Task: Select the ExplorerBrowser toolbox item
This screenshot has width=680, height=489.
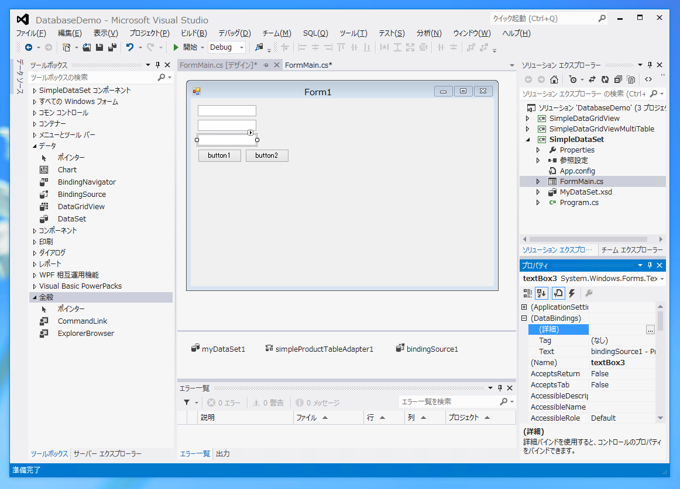Action: [86, 333]
